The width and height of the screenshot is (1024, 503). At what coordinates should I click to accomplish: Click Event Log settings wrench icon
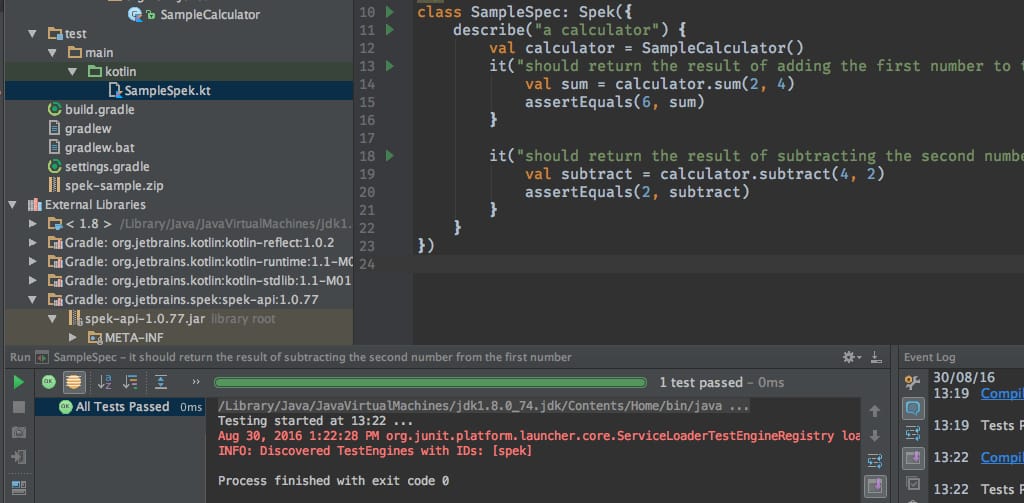tap(912, 382)
